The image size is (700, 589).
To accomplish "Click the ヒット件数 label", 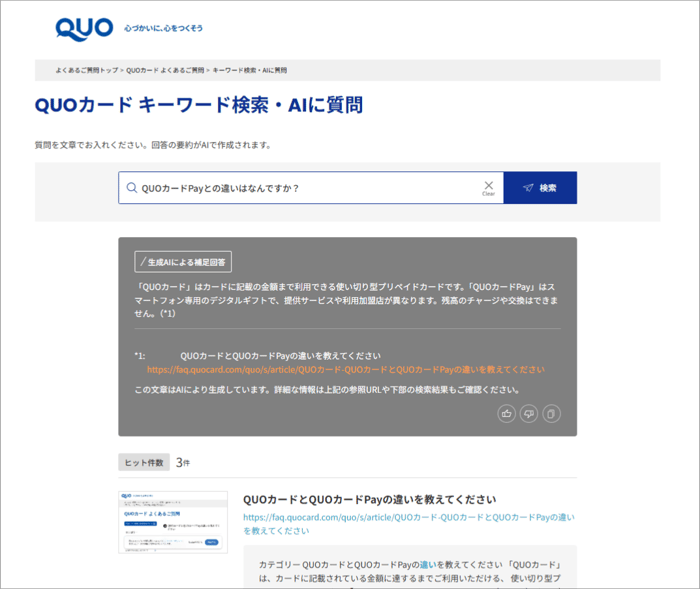I will [x=144, y=463].
